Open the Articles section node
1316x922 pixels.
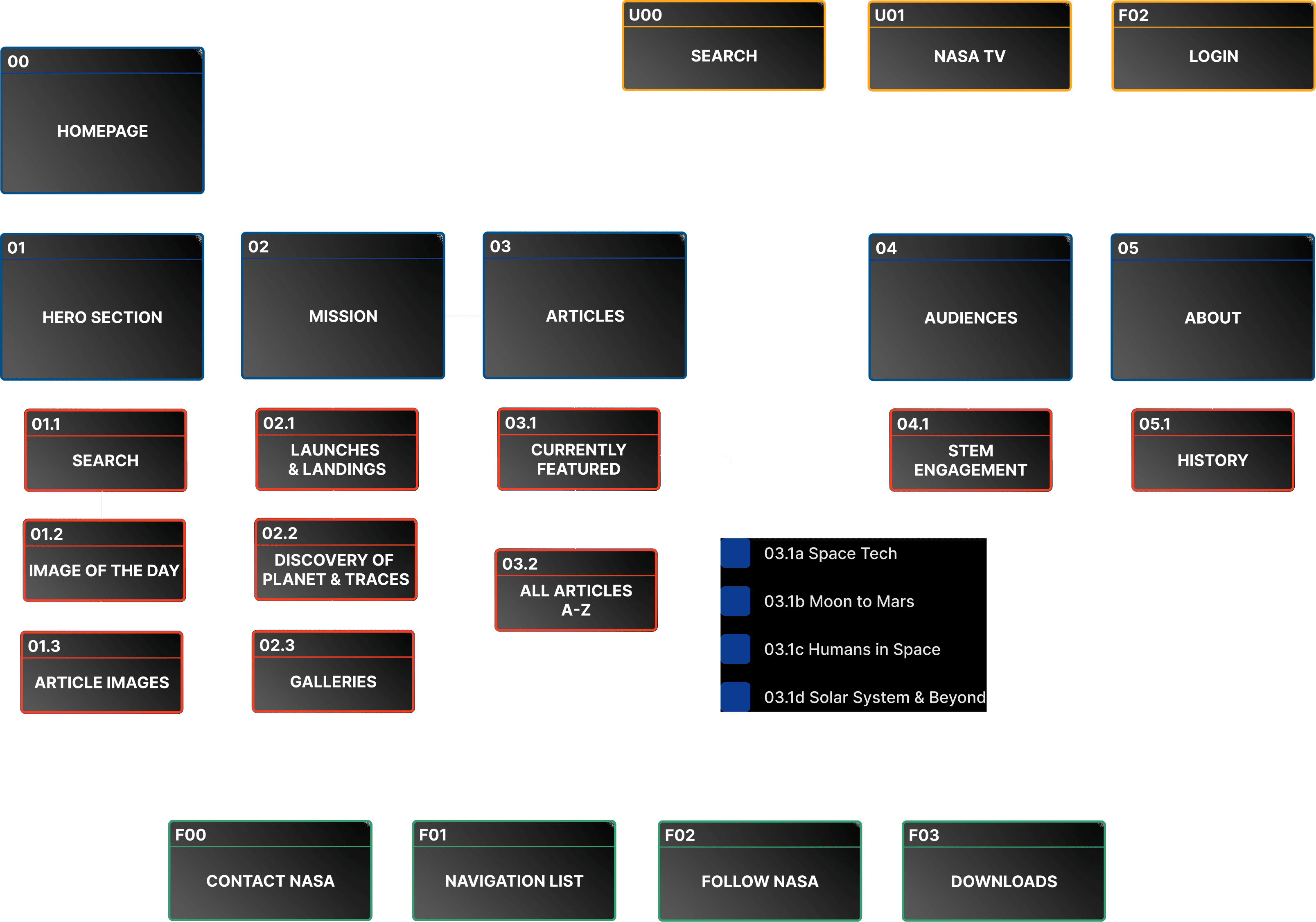[x=585, y=316]
